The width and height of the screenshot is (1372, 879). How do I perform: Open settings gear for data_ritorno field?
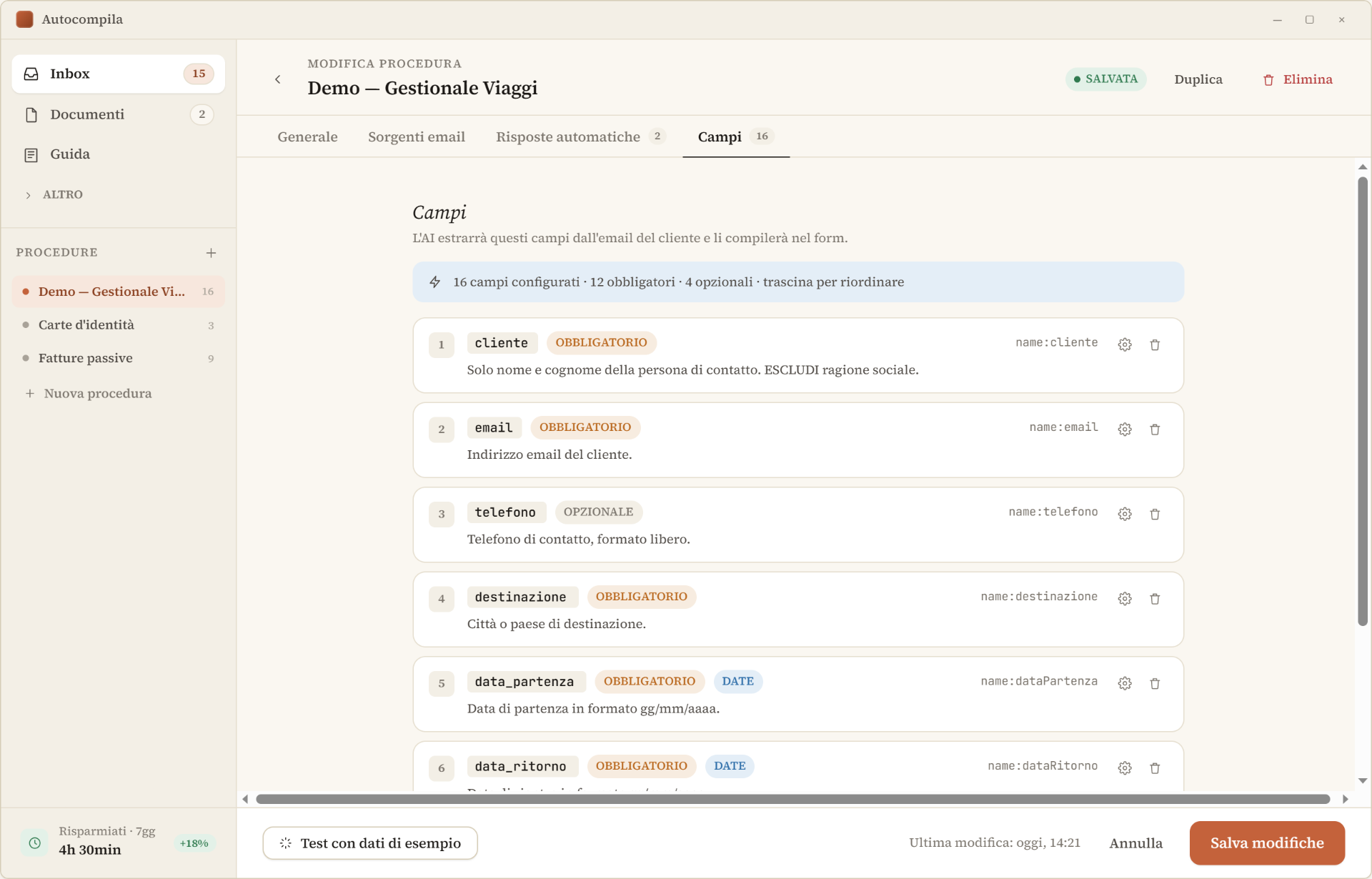1125,768
